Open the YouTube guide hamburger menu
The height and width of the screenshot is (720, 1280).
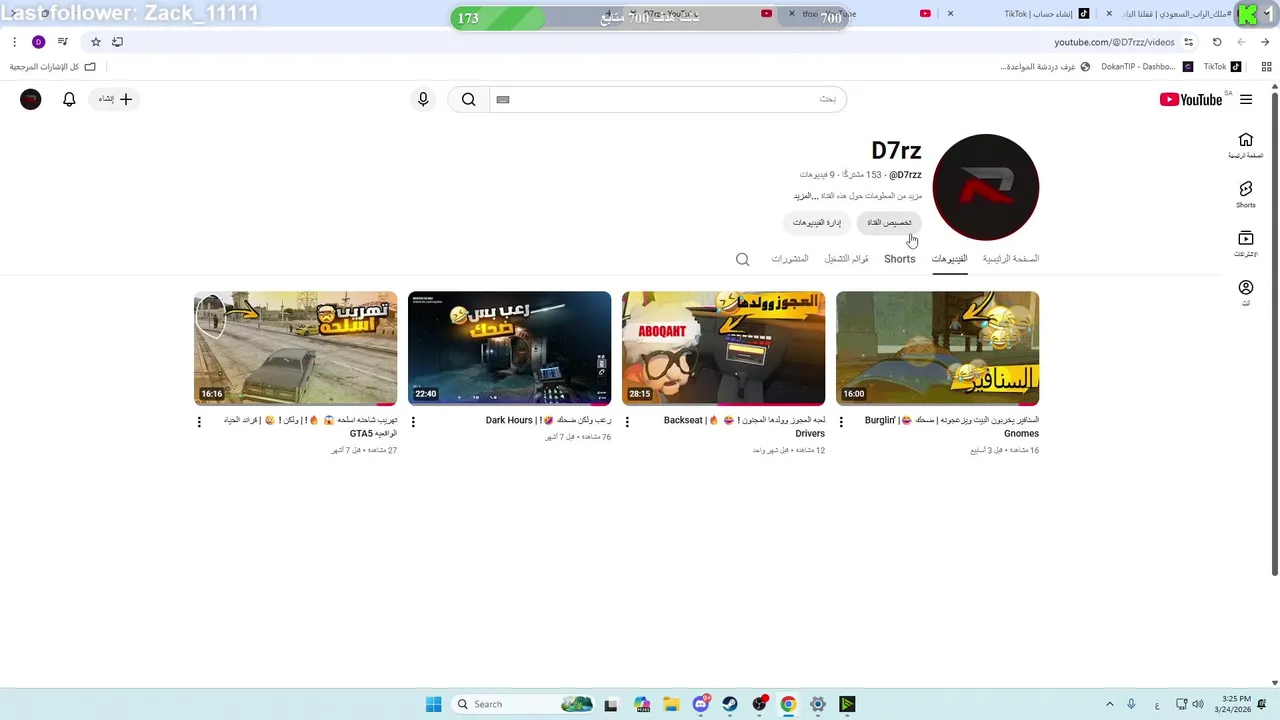click(x=1246, y=99)
